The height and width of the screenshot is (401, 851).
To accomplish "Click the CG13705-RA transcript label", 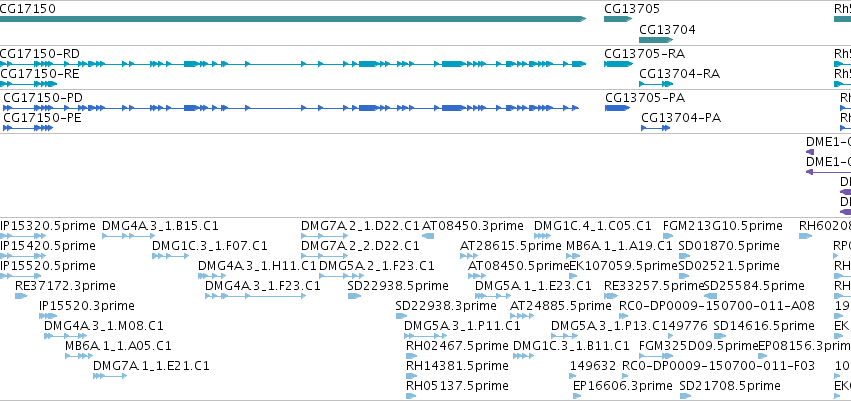I will click(644, 54).
